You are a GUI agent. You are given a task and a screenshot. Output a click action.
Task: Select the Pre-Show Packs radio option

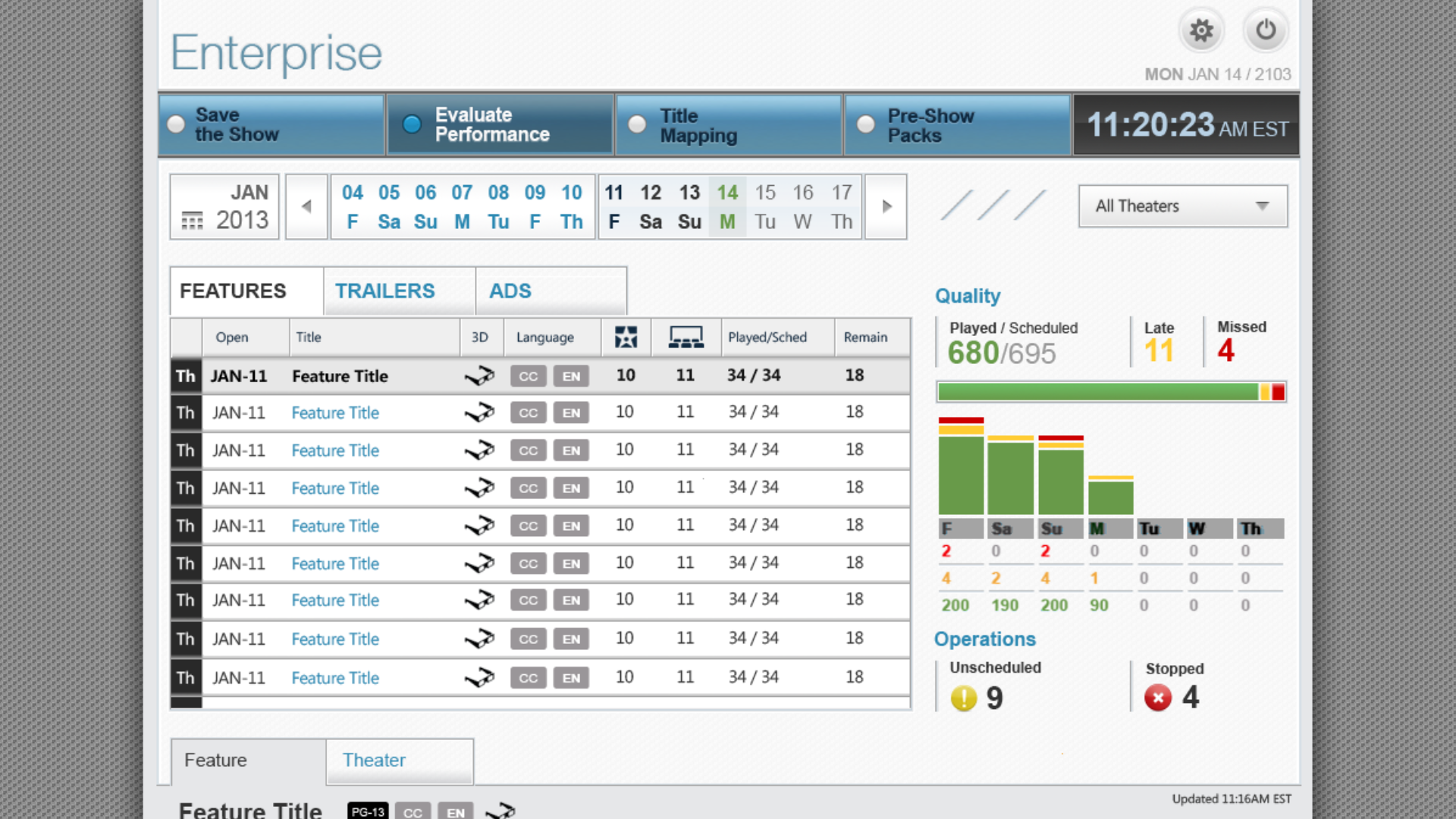pyautogui.click(x=865, y=124)
